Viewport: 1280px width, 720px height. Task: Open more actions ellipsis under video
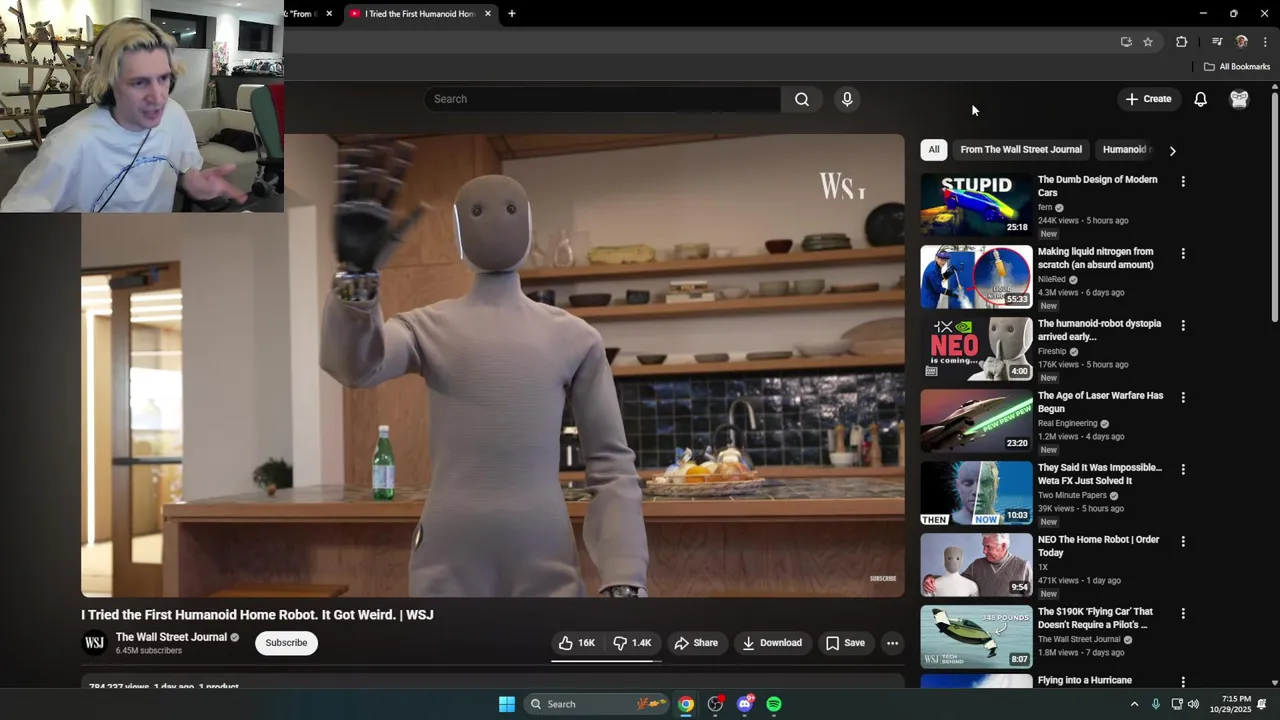[892, 643]
